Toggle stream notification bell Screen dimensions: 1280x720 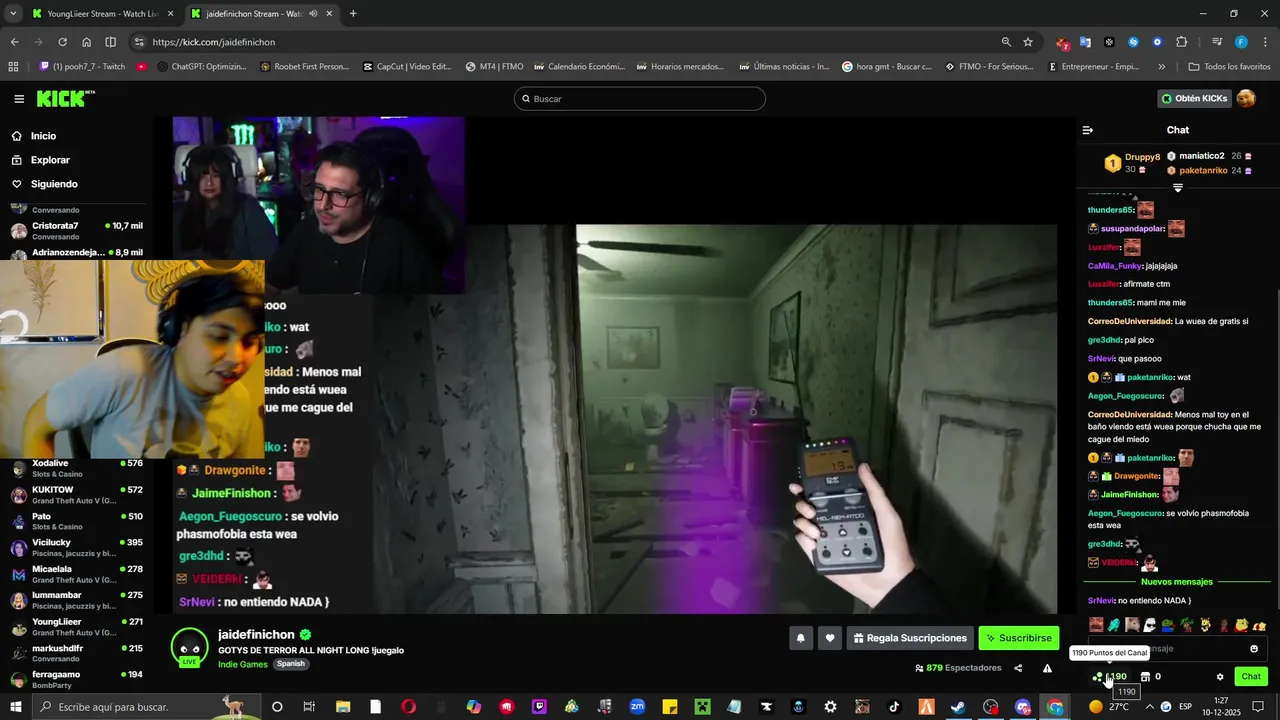point(800,638)
